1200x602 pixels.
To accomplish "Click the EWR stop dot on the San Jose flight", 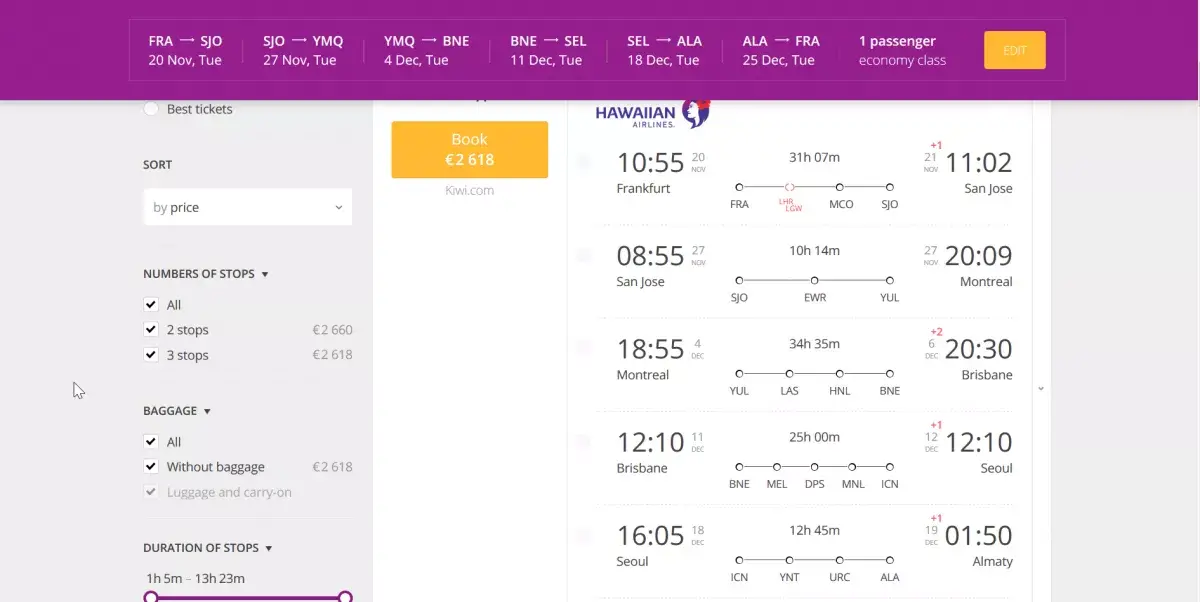I will (x=815, y=280).
